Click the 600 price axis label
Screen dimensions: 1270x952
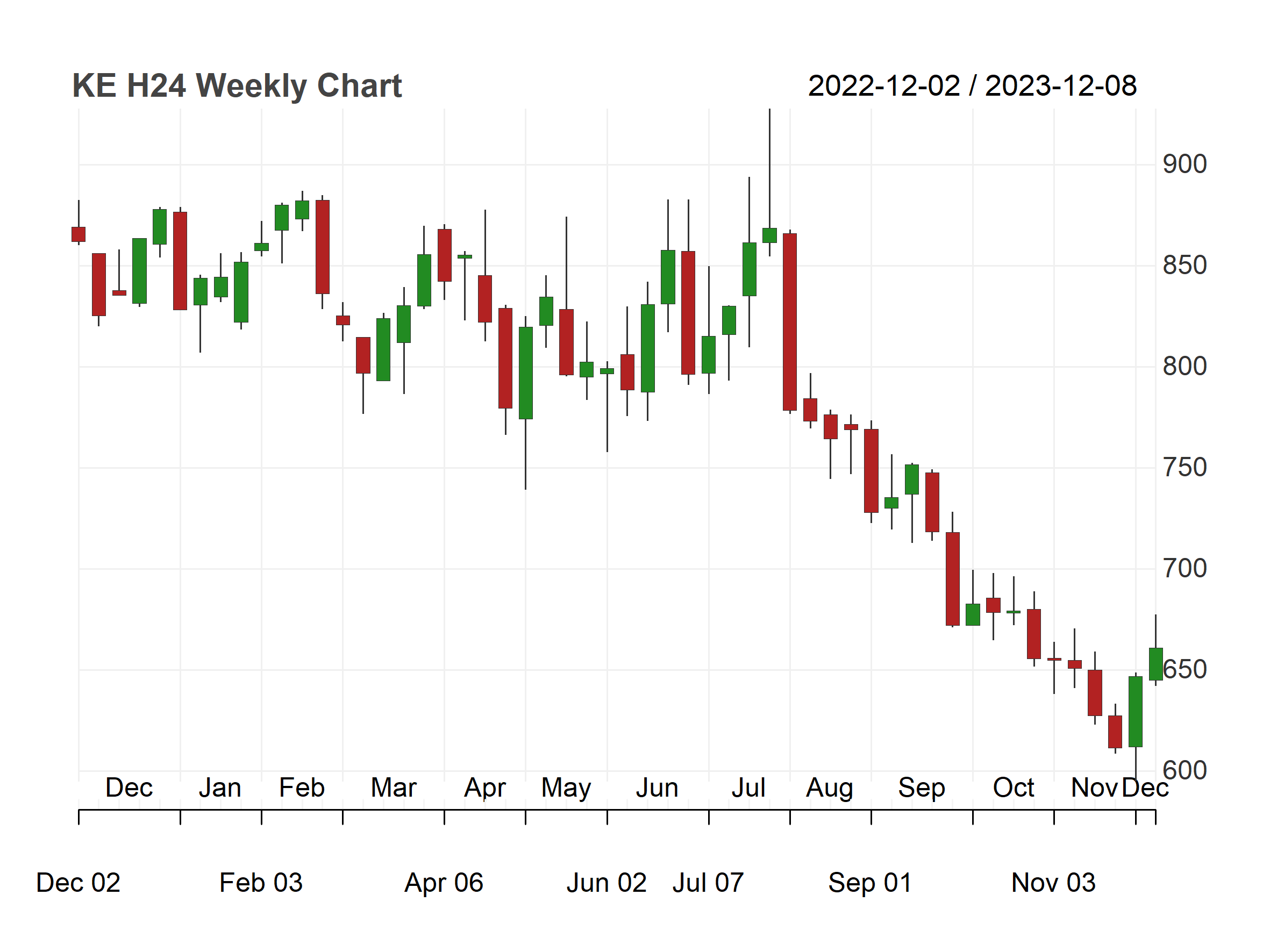[x=1185, y=771]
